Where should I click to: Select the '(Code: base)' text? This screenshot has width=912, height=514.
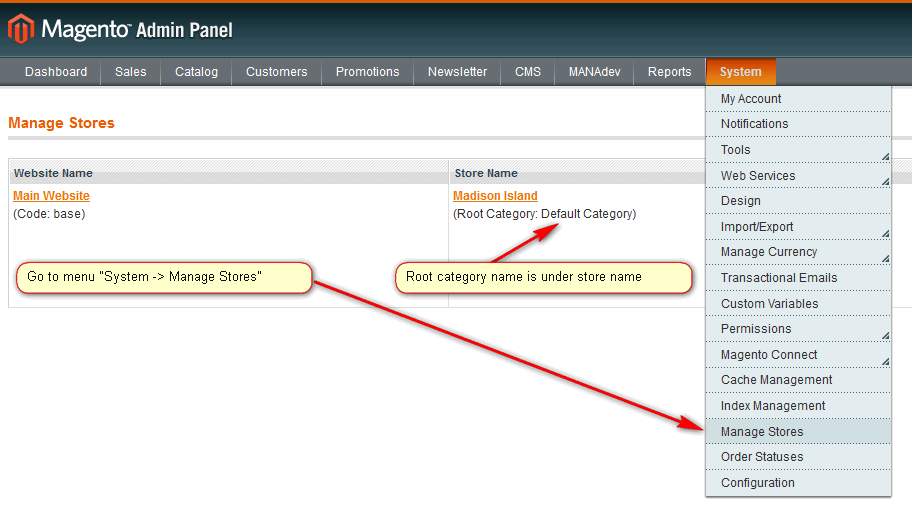(49, 214)
